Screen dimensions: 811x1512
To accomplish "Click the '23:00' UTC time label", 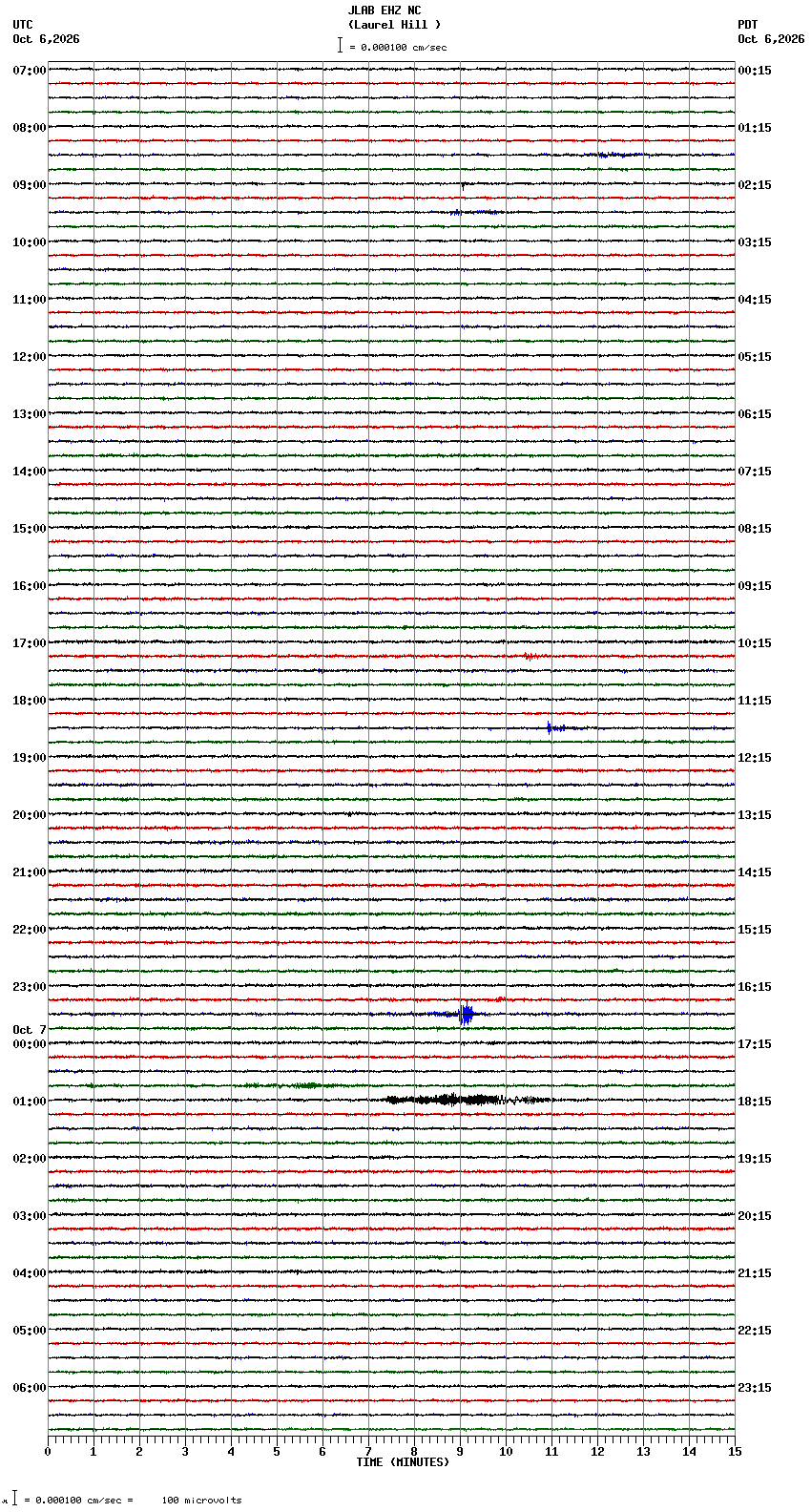I will point(29,987).
